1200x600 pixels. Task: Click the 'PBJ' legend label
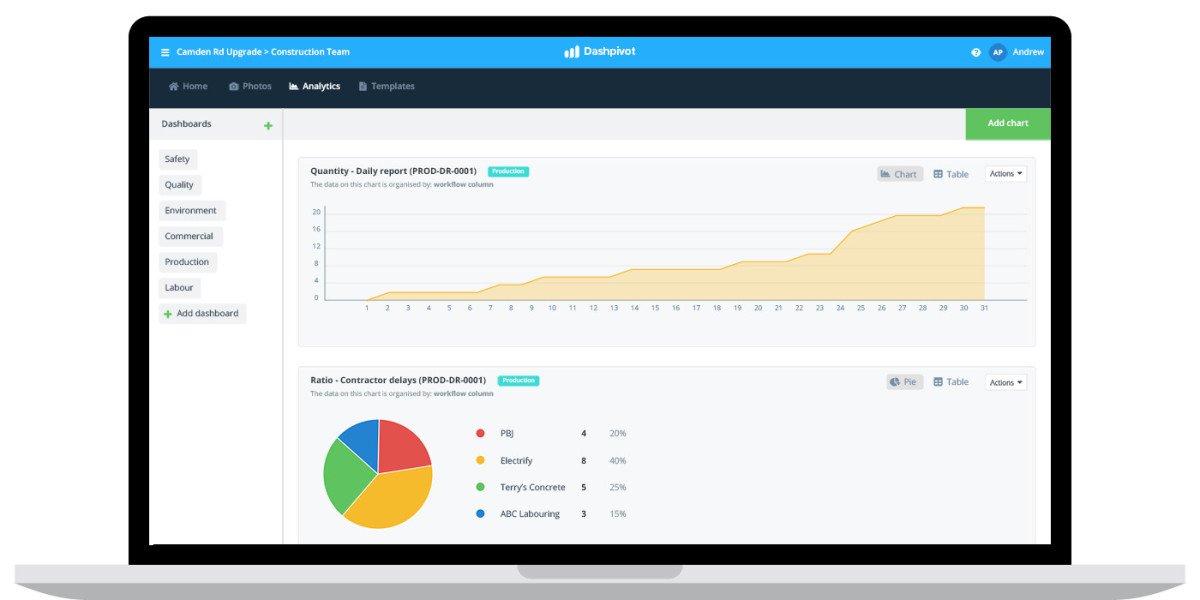coord(507,433)
